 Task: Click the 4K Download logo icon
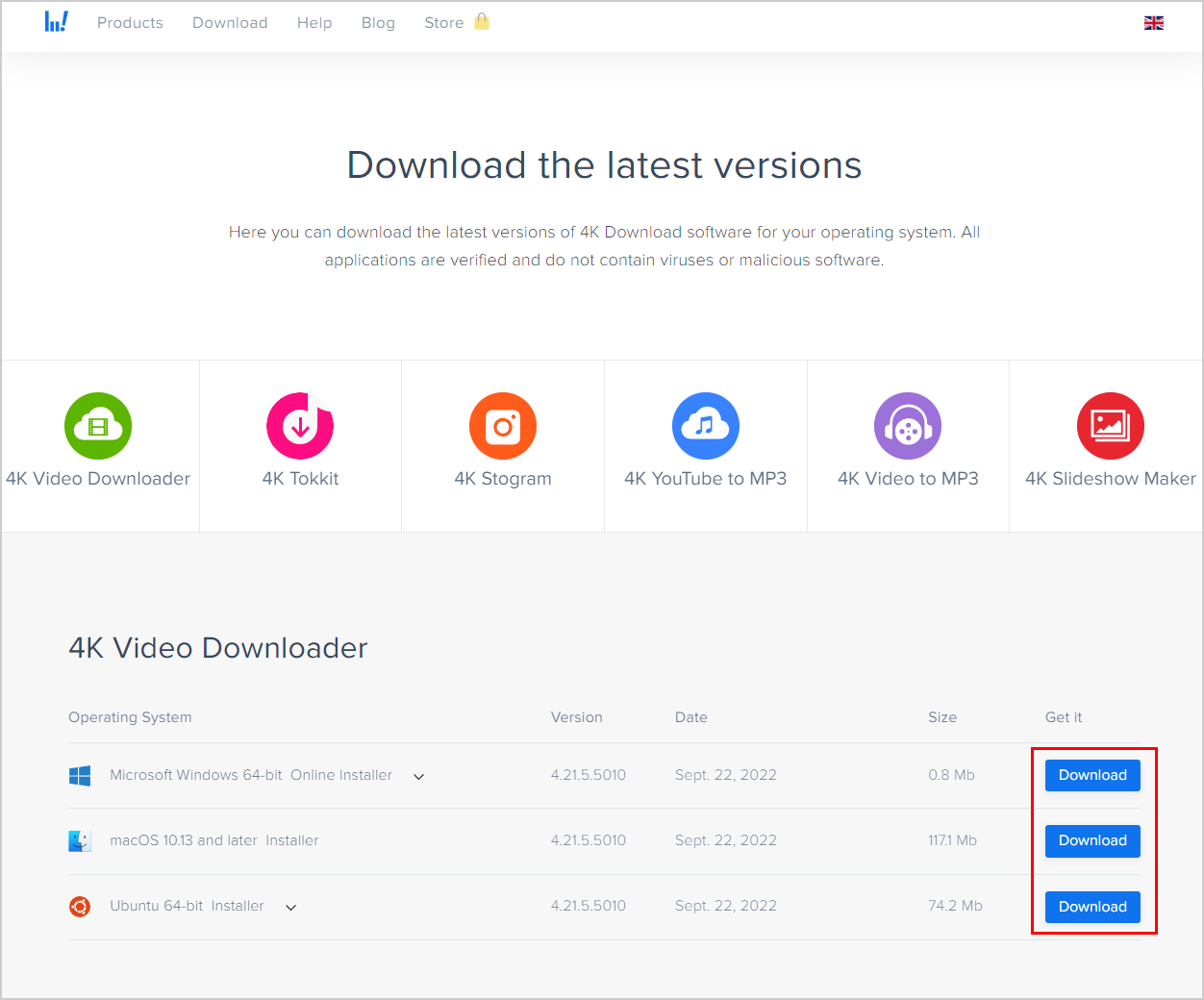(57, 21)
